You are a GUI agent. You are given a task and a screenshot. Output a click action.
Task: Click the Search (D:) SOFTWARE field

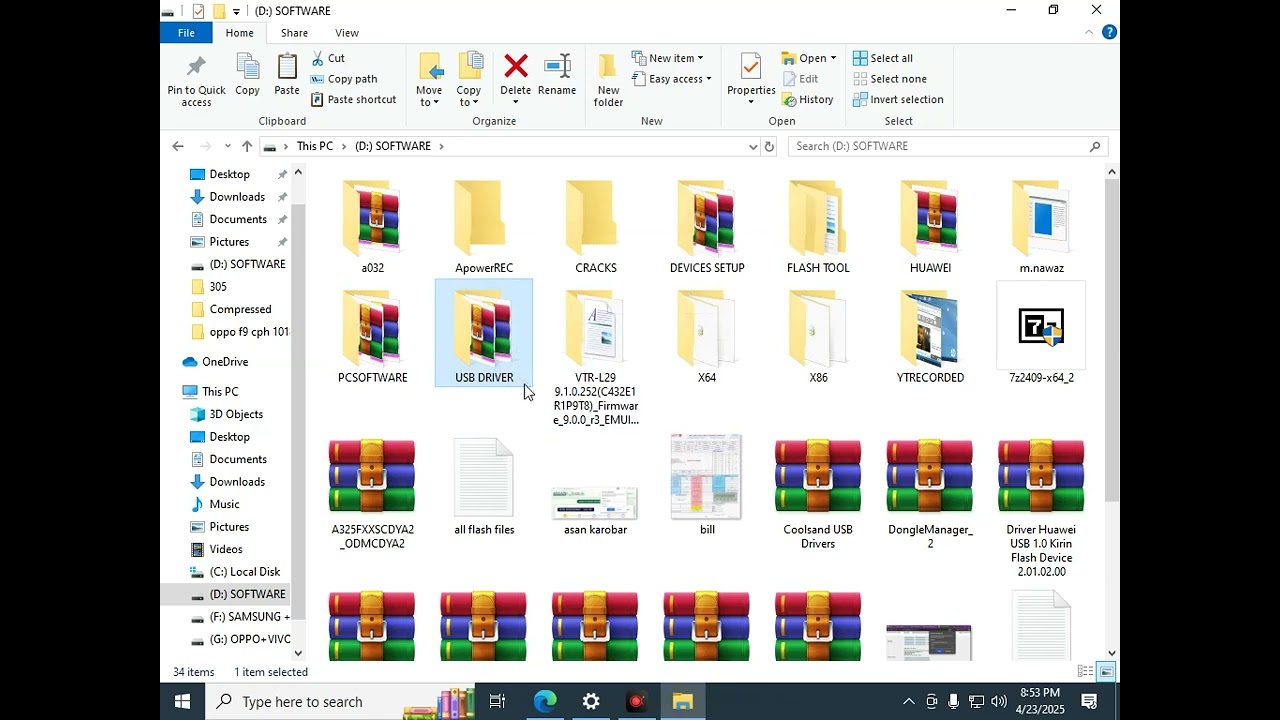948,146
